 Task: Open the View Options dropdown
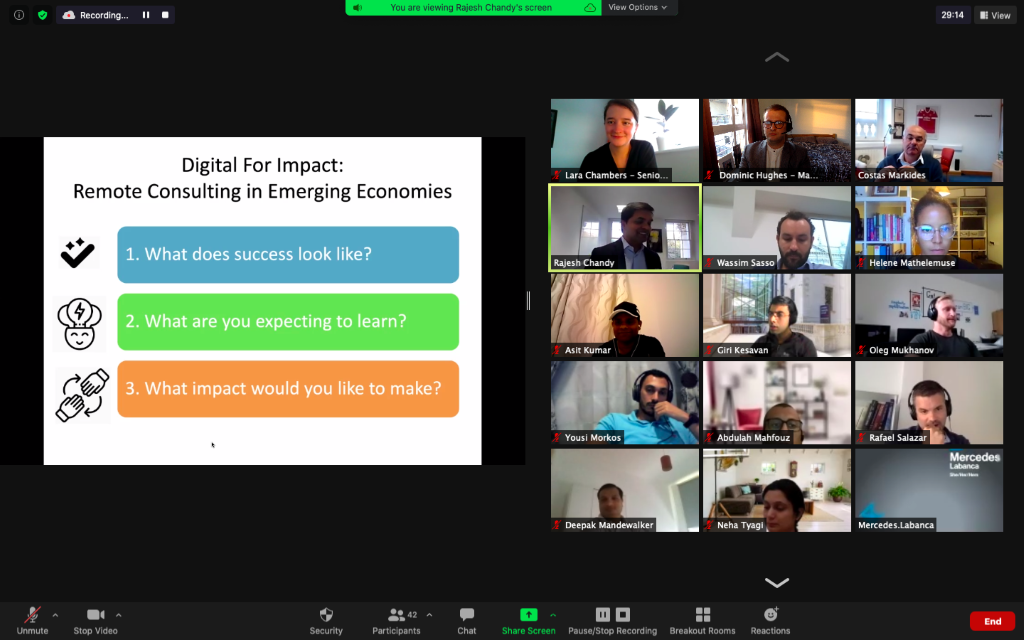pos(638,7)
